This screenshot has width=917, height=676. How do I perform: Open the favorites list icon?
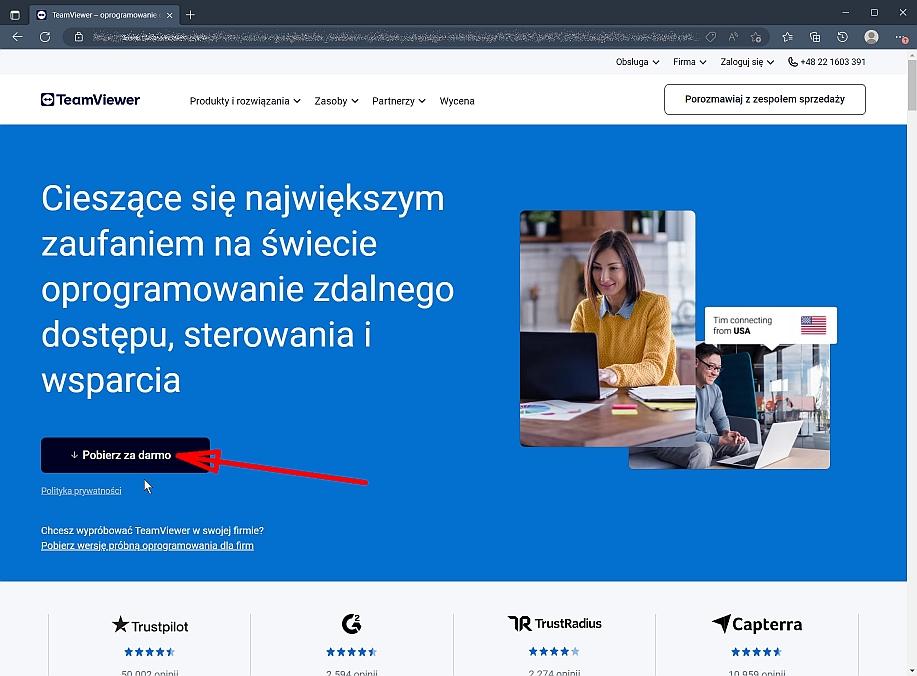click(787, 37)
